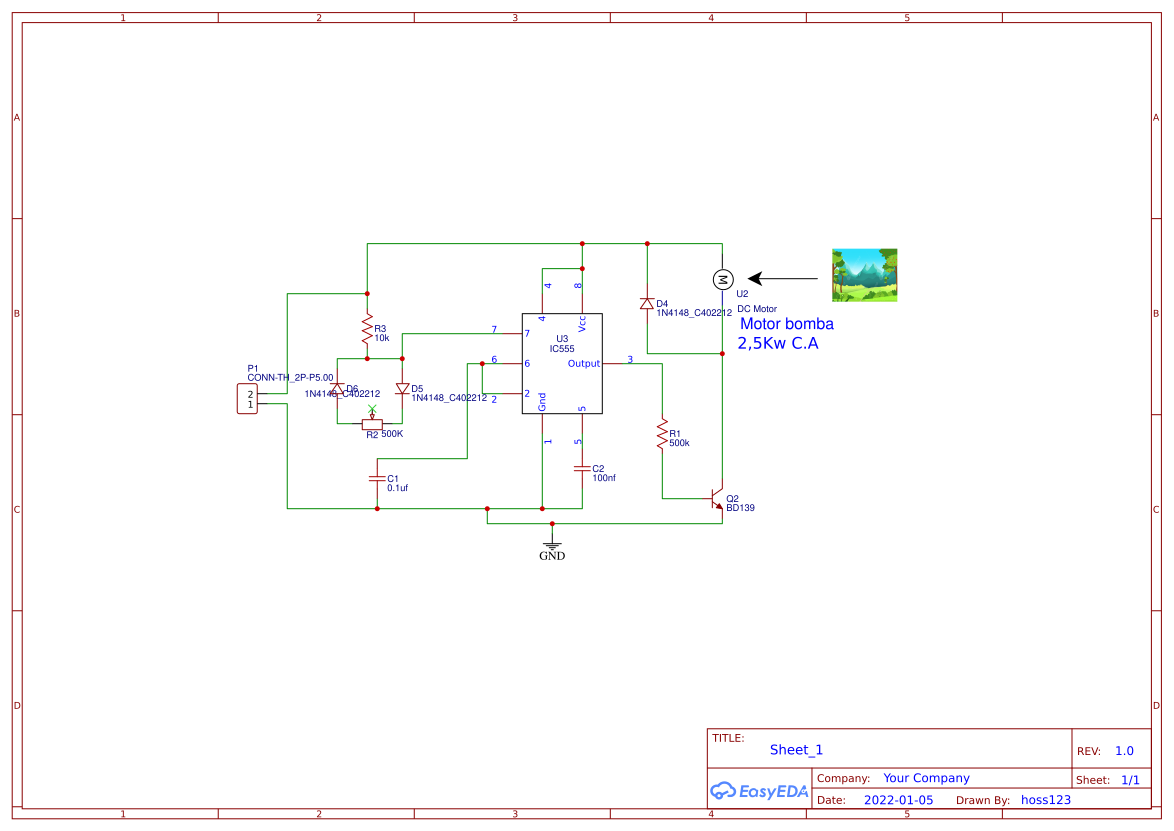Viewport: 1174px width, 831px height.
Task: Click the sheet number '1/1'
Action: [x=1130, y=780]
